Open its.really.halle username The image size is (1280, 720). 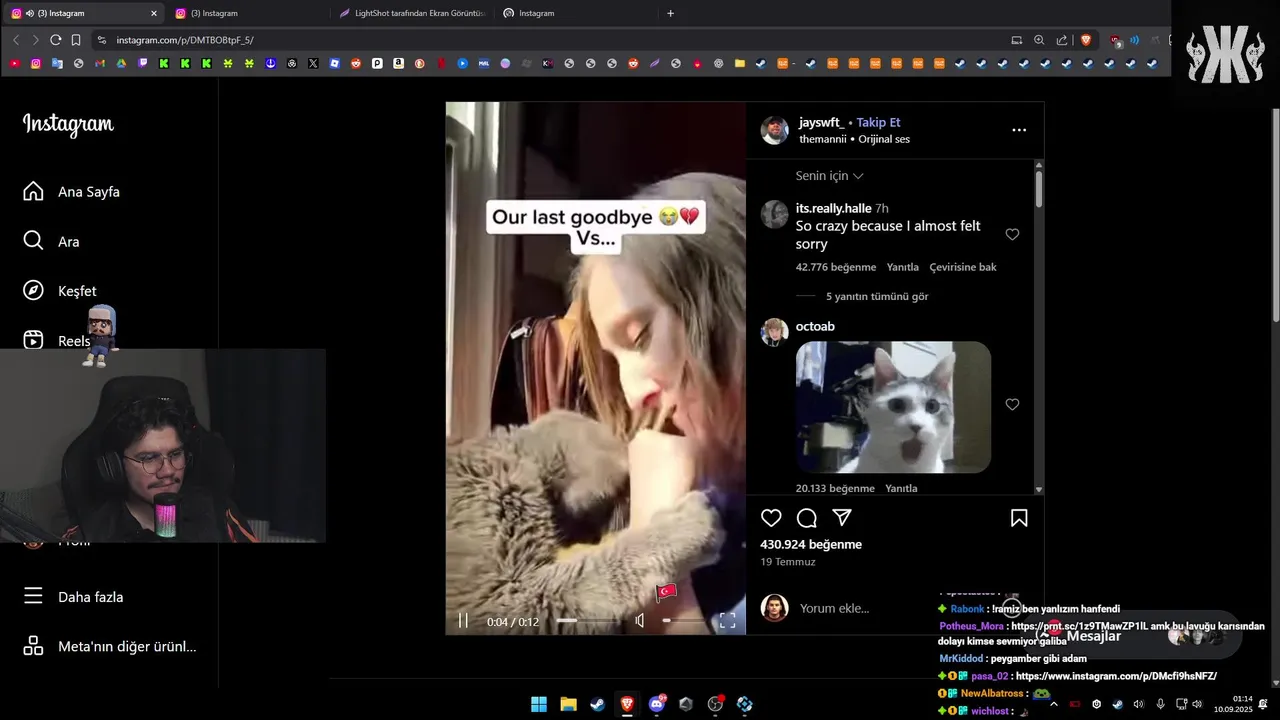point(833,208)
